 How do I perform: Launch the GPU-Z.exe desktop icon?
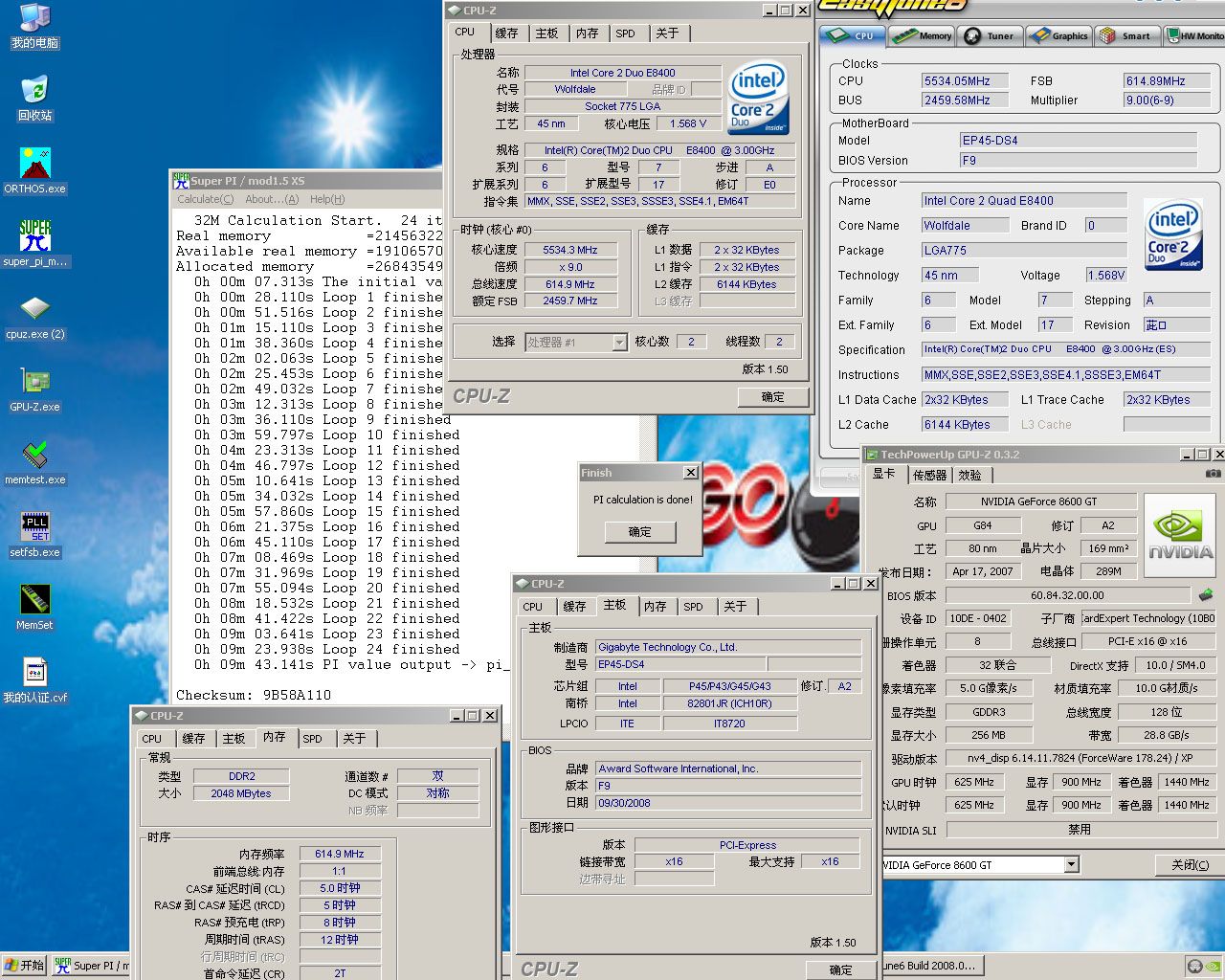point(34,390)
